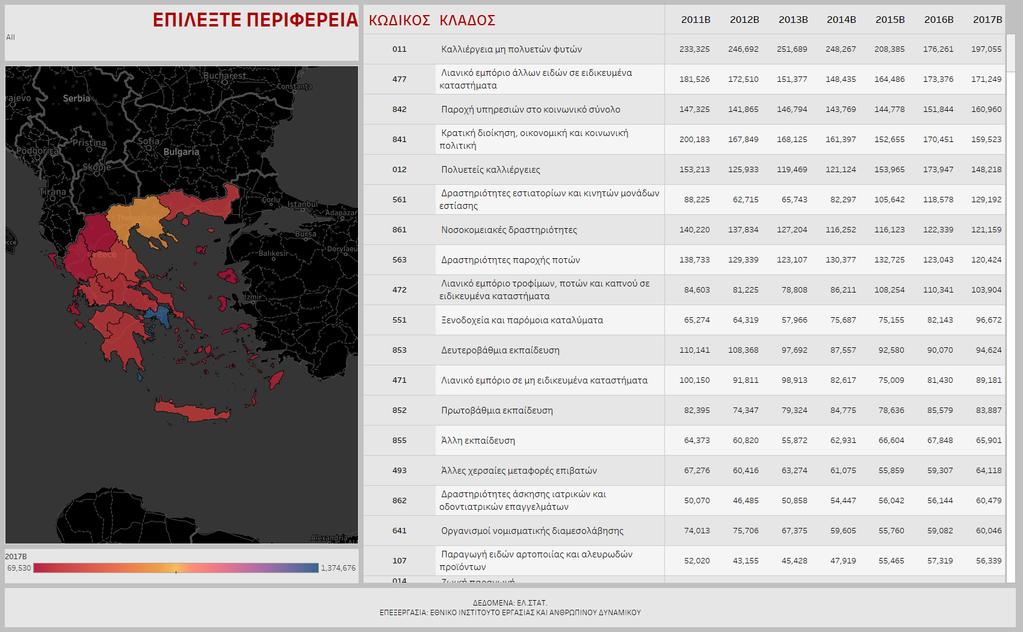1023x632 pixels.
Task: Select row code 841
Action: (399, 139)
